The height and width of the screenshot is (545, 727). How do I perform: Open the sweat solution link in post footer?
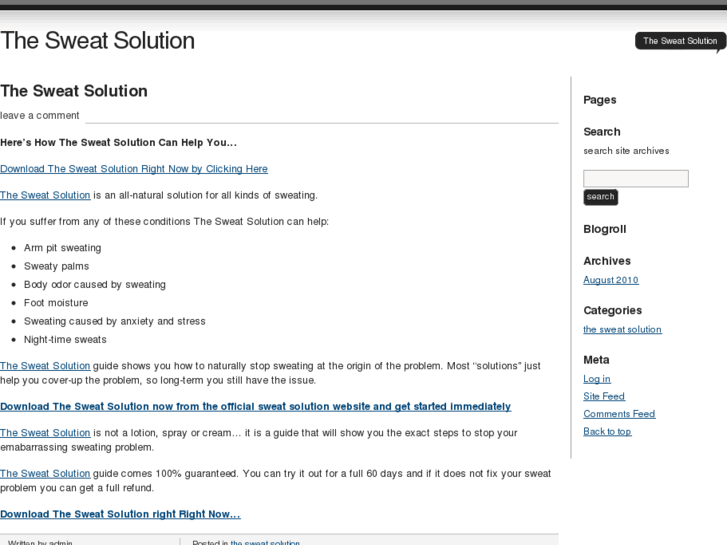point(265,542)
